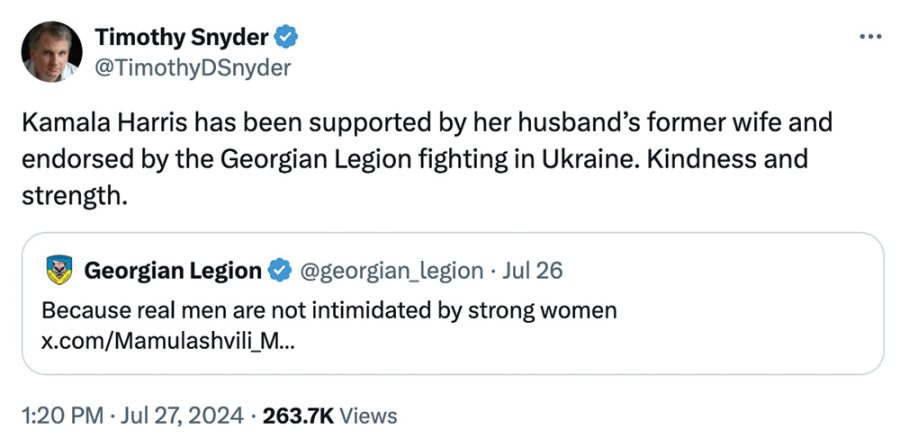Viewport: 900px width, 447px height.
Task: Click Timothy Snyder's profile photo
Action: point(51,52)
